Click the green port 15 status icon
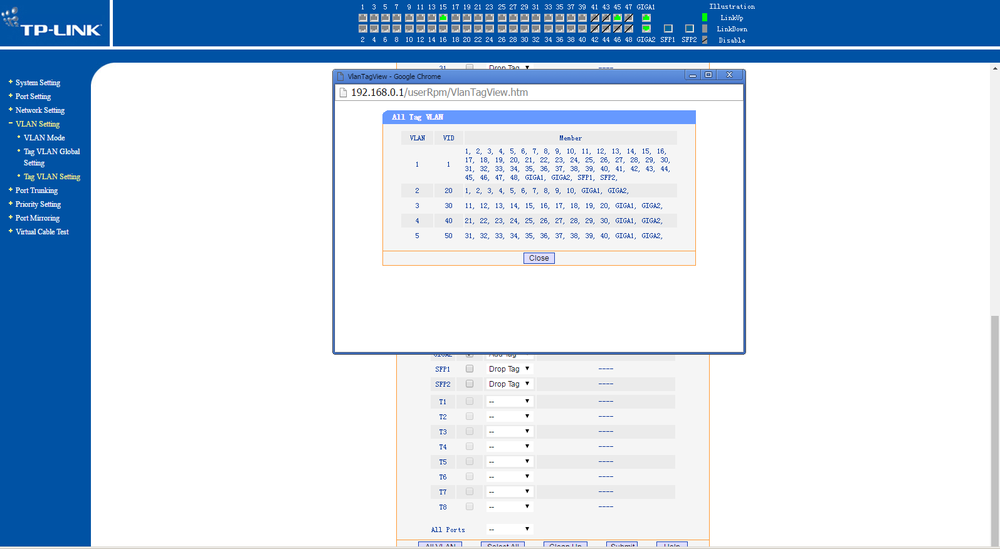1000x549 pixels. point(443,18)
